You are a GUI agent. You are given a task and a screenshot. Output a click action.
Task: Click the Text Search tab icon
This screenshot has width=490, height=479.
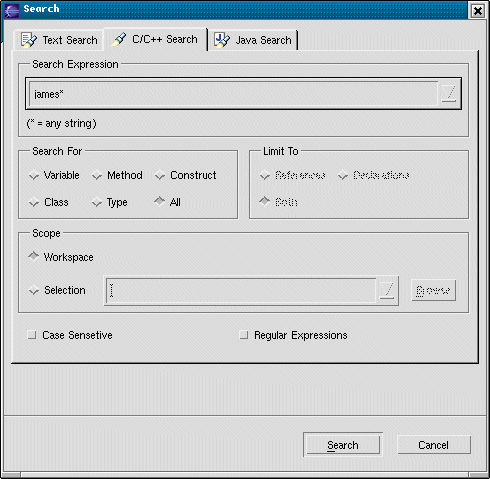pos(29,40)
